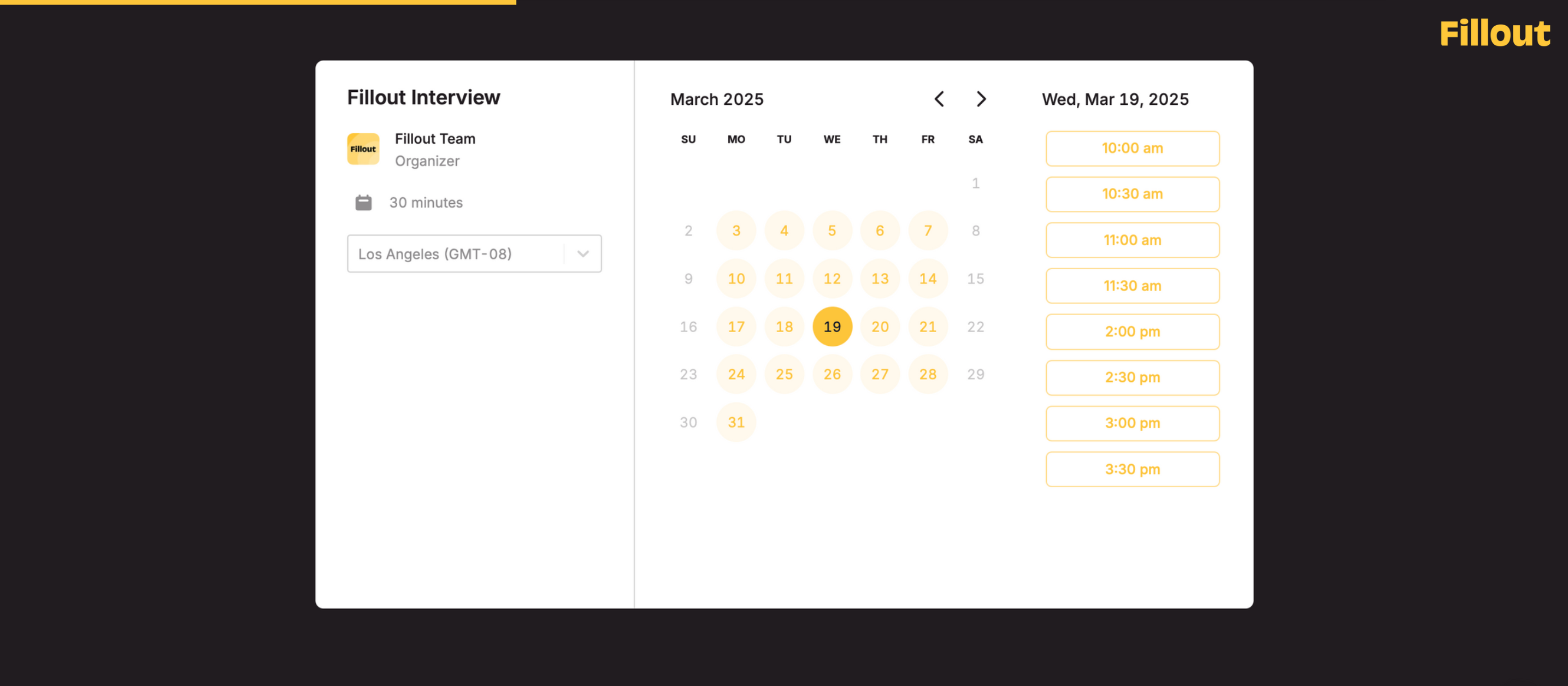Open the Los Angeles timezone dropdown

[474, 254]
